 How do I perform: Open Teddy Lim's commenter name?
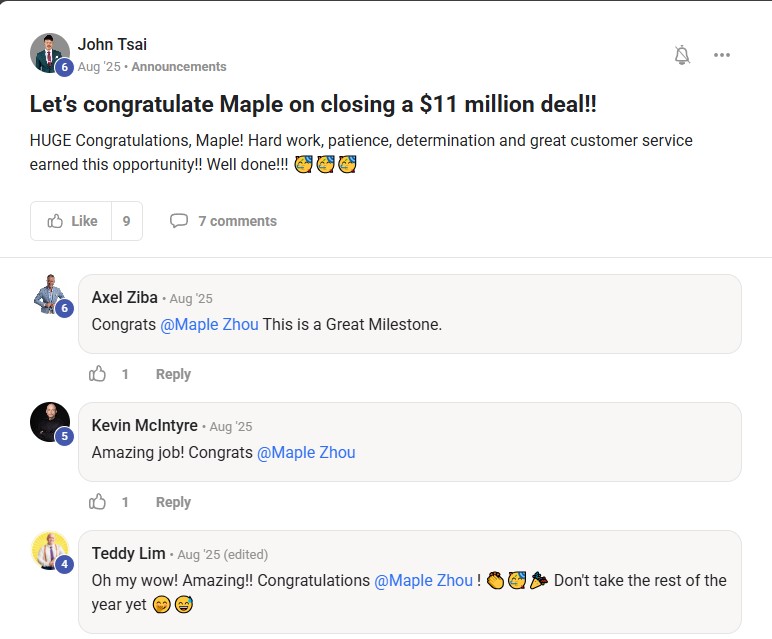(128, 553)
